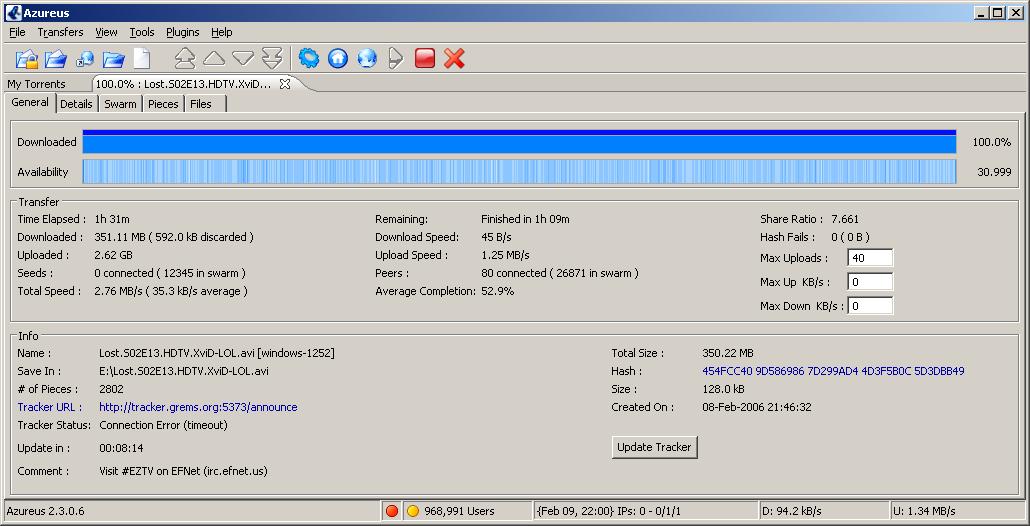1030x526 pixels.
Task: Move torrent to bottom of queue
Action: click(272, 58)
